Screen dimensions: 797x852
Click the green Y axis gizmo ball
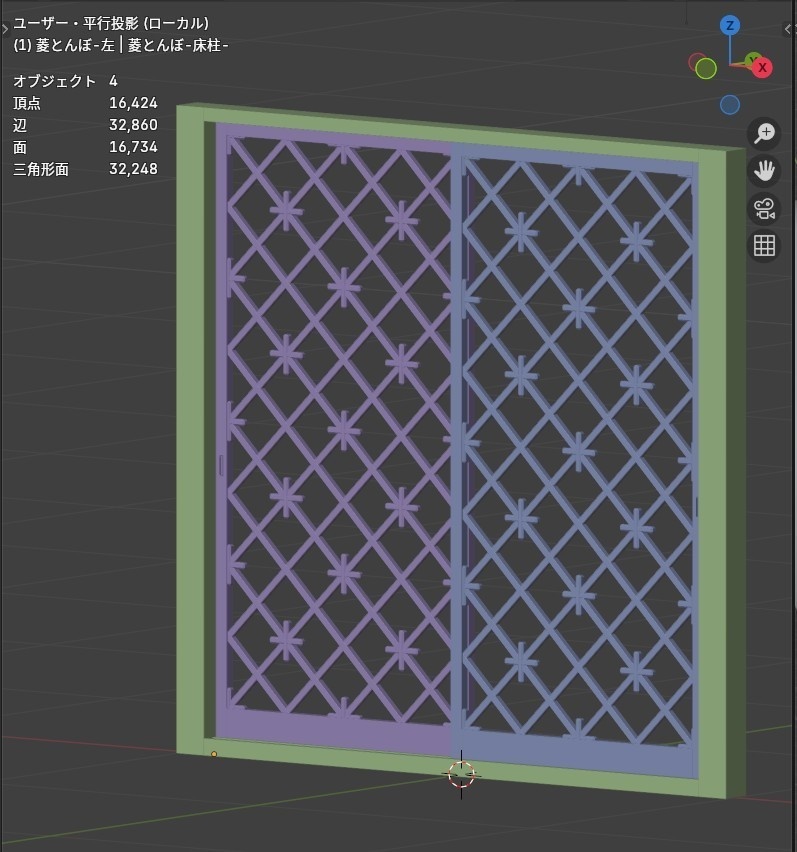coord(753,58)
